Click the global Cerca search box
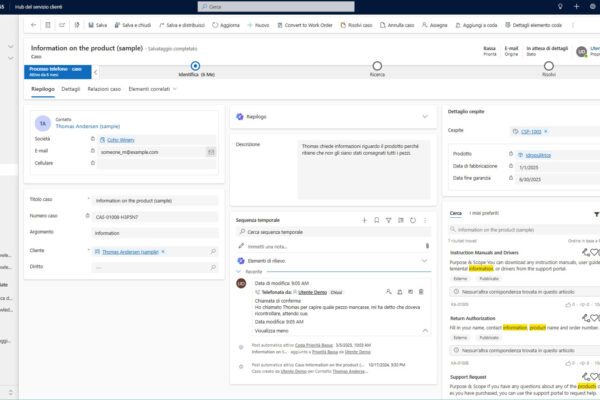600x400 pixels. point(276,7)
